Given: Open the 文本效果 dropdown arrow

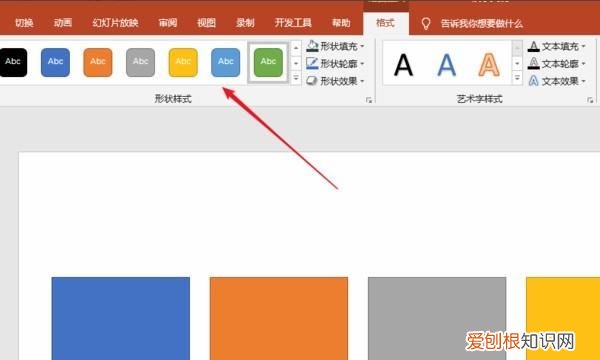Looking at the screenshot, I should (584, 81).
